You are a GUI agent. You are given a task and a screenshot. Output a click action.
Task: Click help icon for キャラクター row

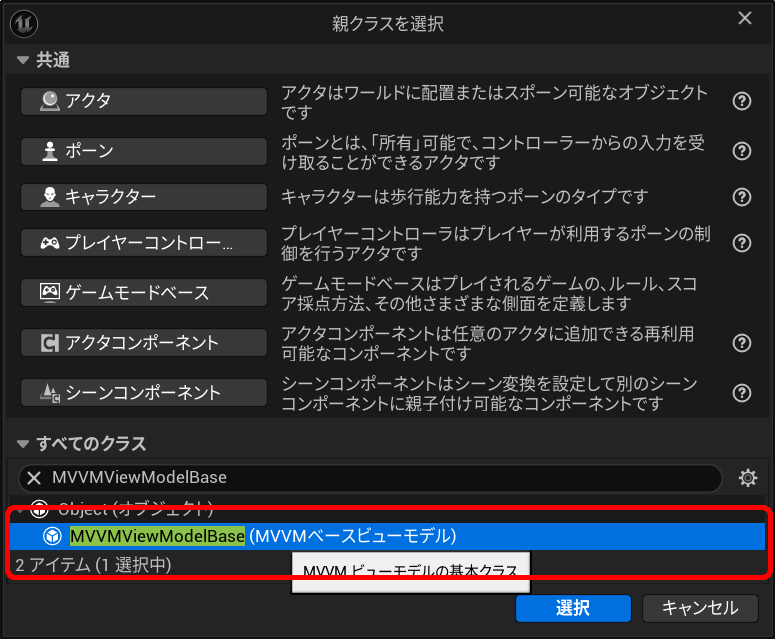(742, 197)
